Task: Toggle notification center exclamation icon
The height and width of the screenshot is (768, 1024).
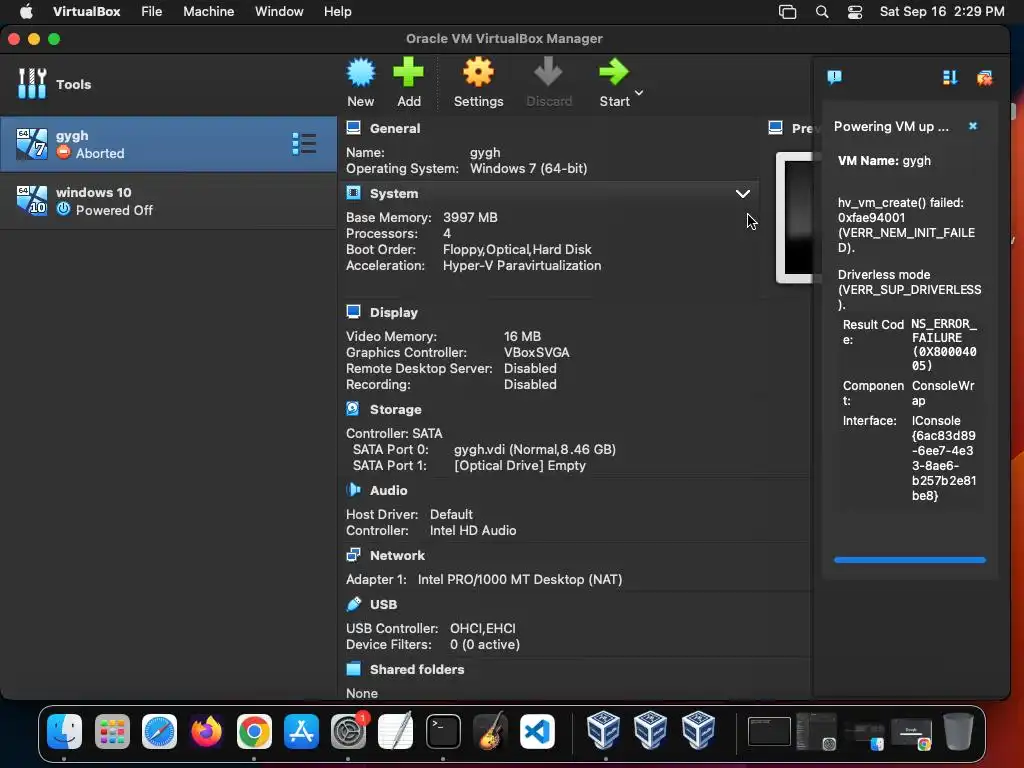Action: [835, 77]
